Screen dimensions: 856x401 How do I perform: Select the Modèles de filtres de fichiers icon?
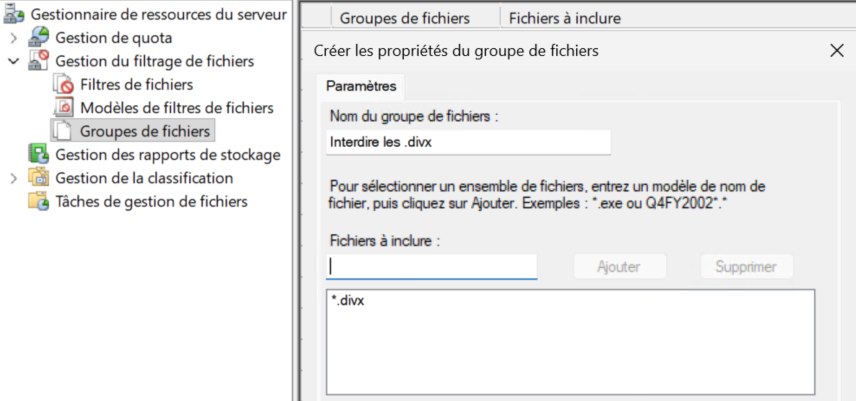[x=63, y=108]
